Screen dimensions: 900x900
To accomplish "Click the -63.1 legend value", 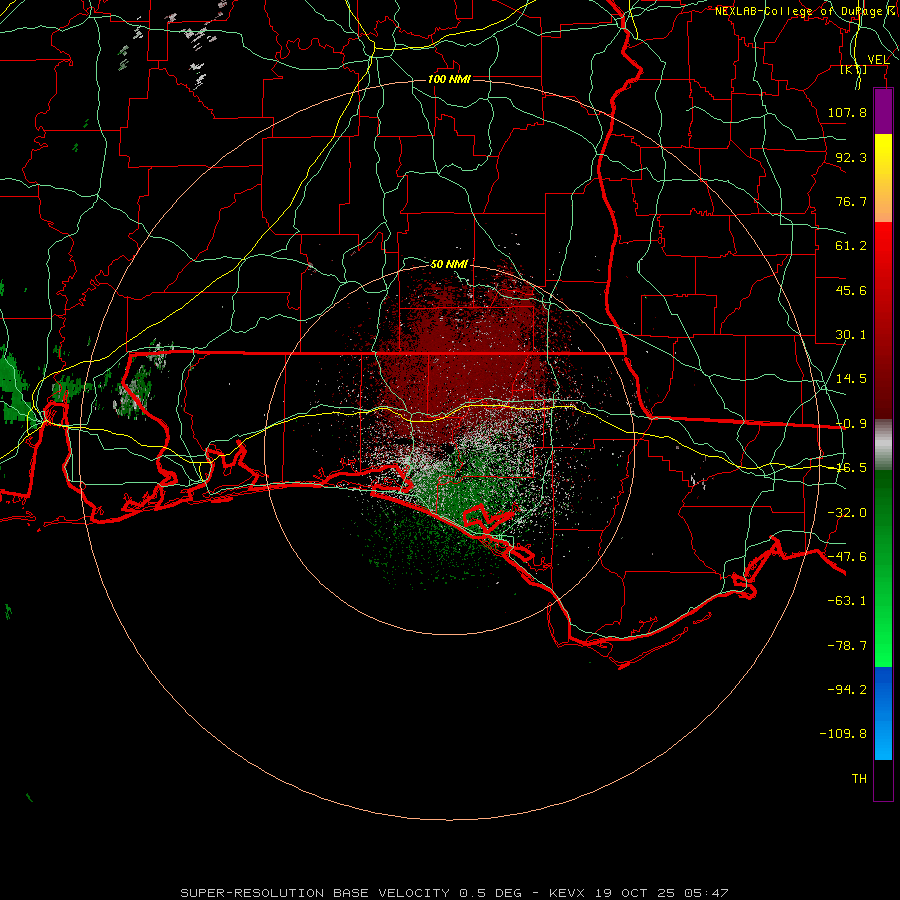I will tap(847, 601).
